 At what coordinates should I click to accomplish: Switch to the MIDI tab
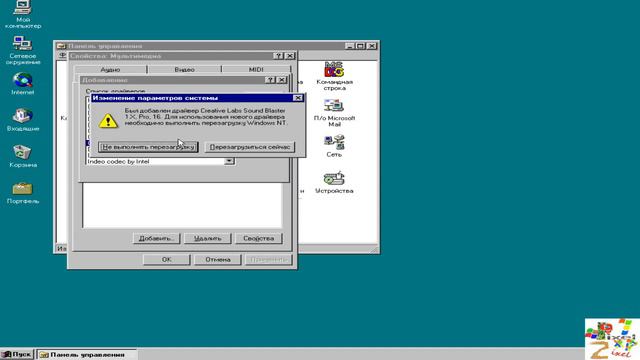point(256,69)
